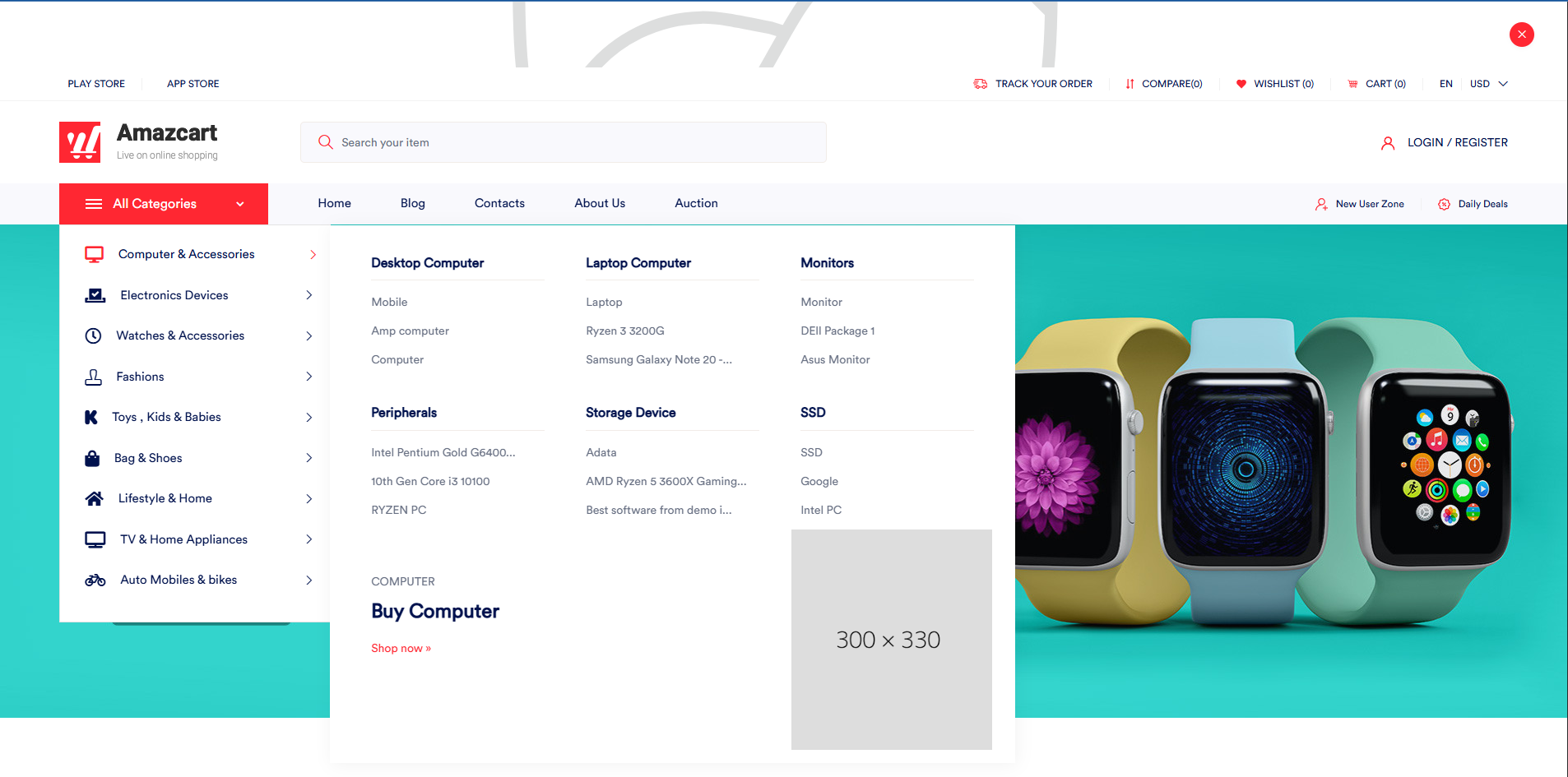The image size is (1568, 777).
Task: Click the New User Zone person icon
Action: pos(1321,204)
